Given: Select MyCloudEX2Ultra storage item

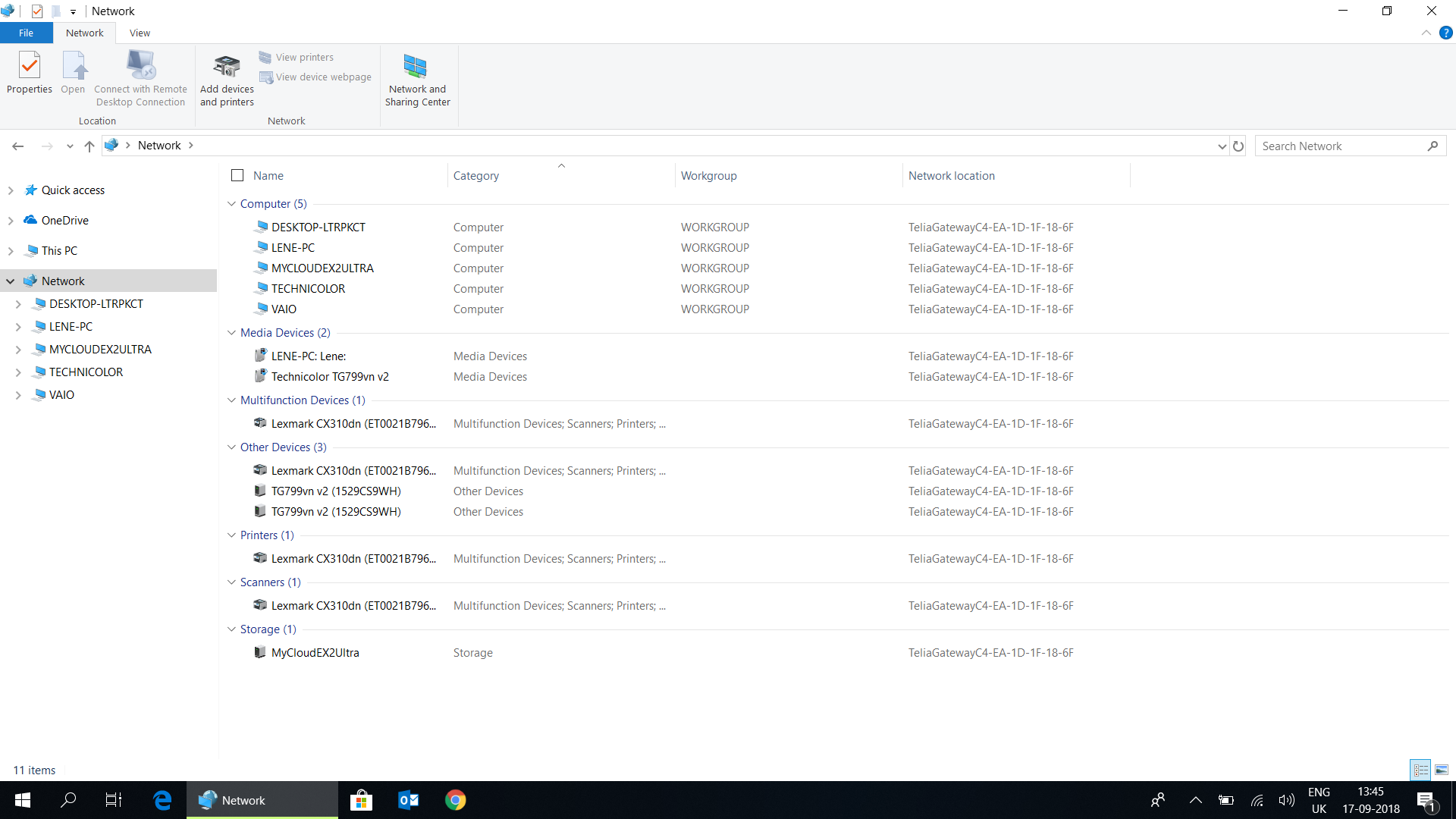Looking at the screenshot, I should coord(315,653).
